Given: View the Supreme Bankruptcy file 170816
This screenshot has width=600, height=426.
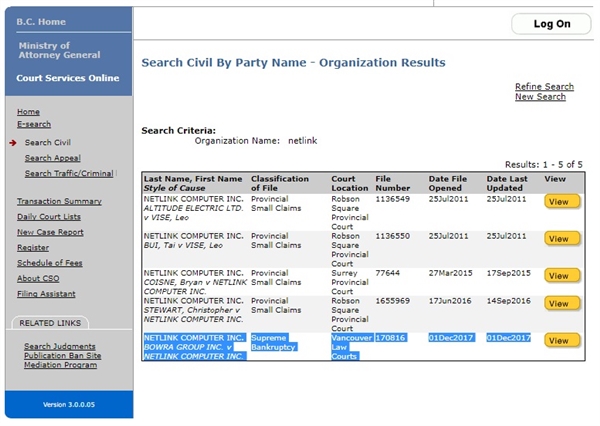Looking at the screenshot, I should tap(562, 340).
